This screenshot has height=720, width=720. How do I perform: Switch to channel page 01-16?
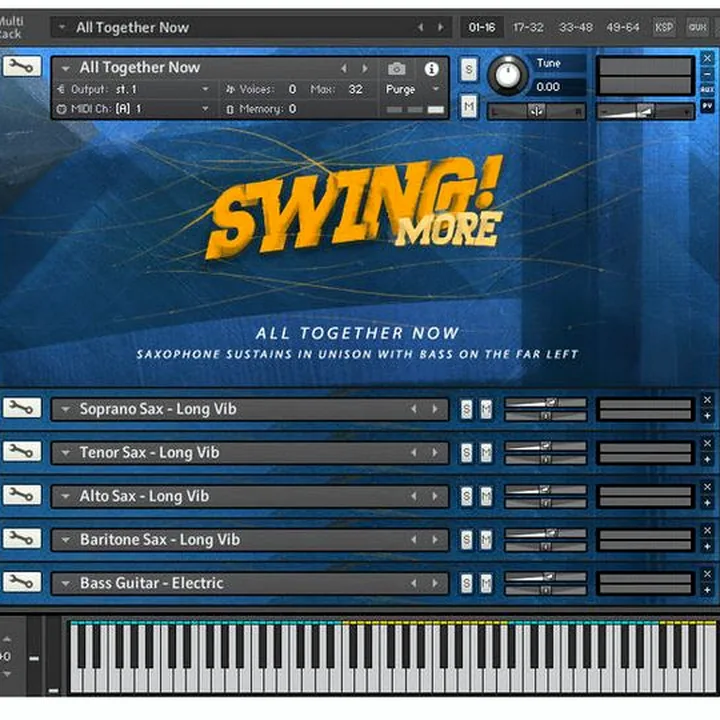tap(482, 28)
